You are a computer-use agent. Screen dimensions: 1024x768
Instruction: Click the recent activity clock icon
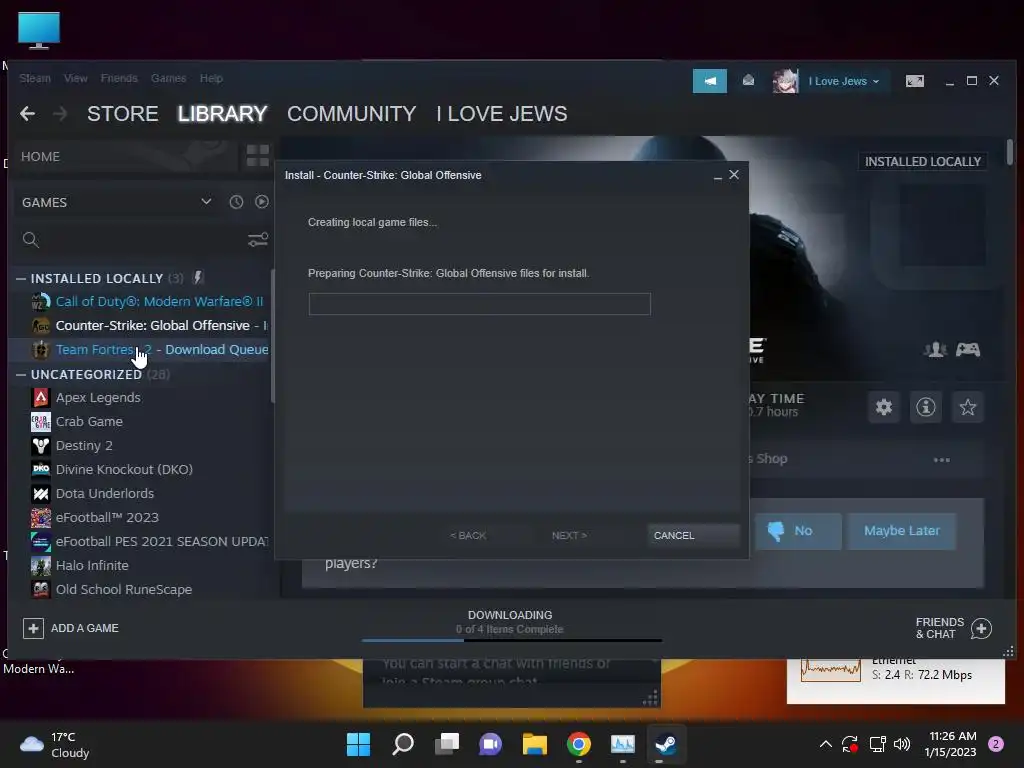(236, 202)
